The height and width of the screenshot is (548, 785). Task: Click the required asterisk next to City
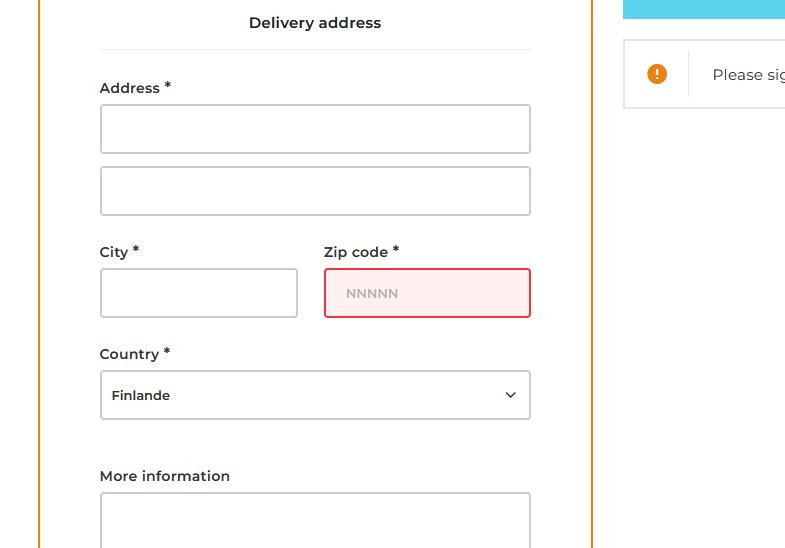[x=136, y=251]
